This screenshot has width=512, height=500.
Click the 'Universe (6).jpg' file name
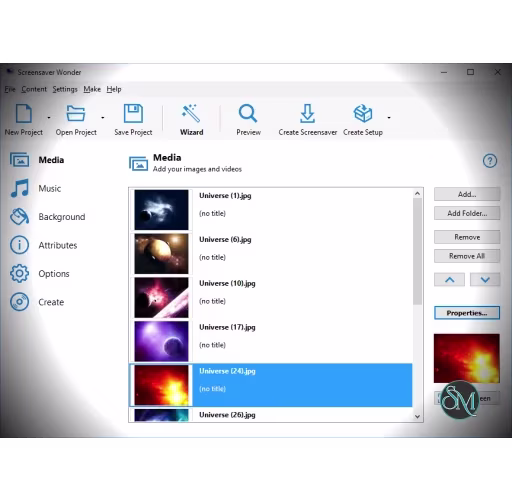click(x=225, y=239)
